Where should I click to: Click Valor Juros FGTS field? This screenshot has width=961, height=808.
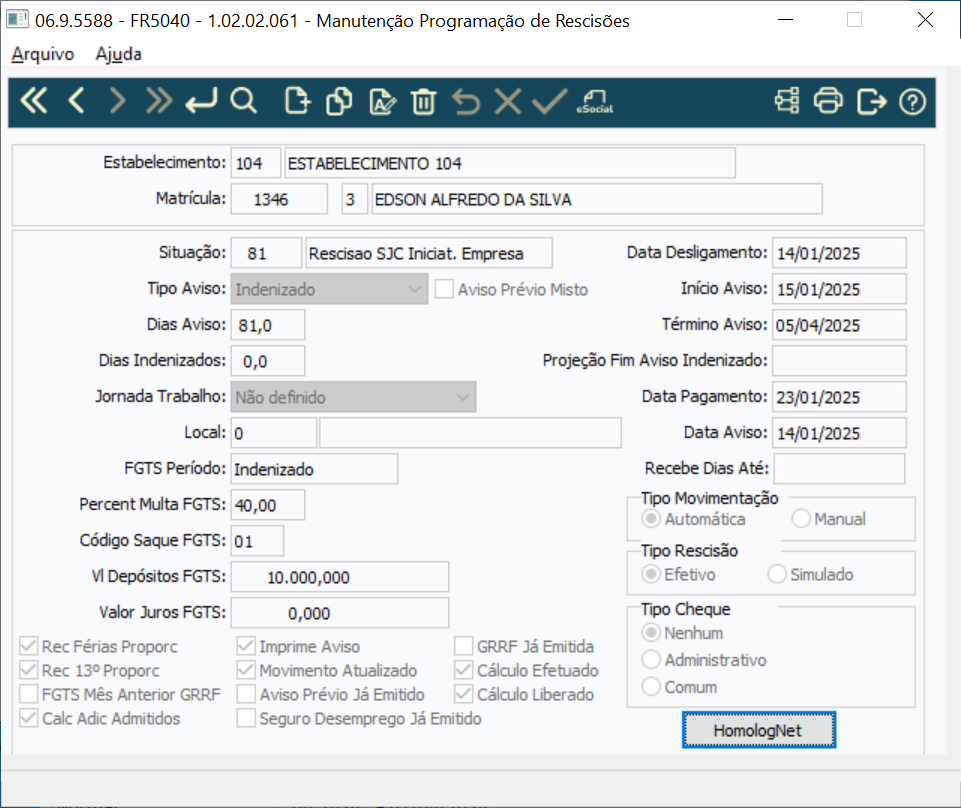pos(340,613)
